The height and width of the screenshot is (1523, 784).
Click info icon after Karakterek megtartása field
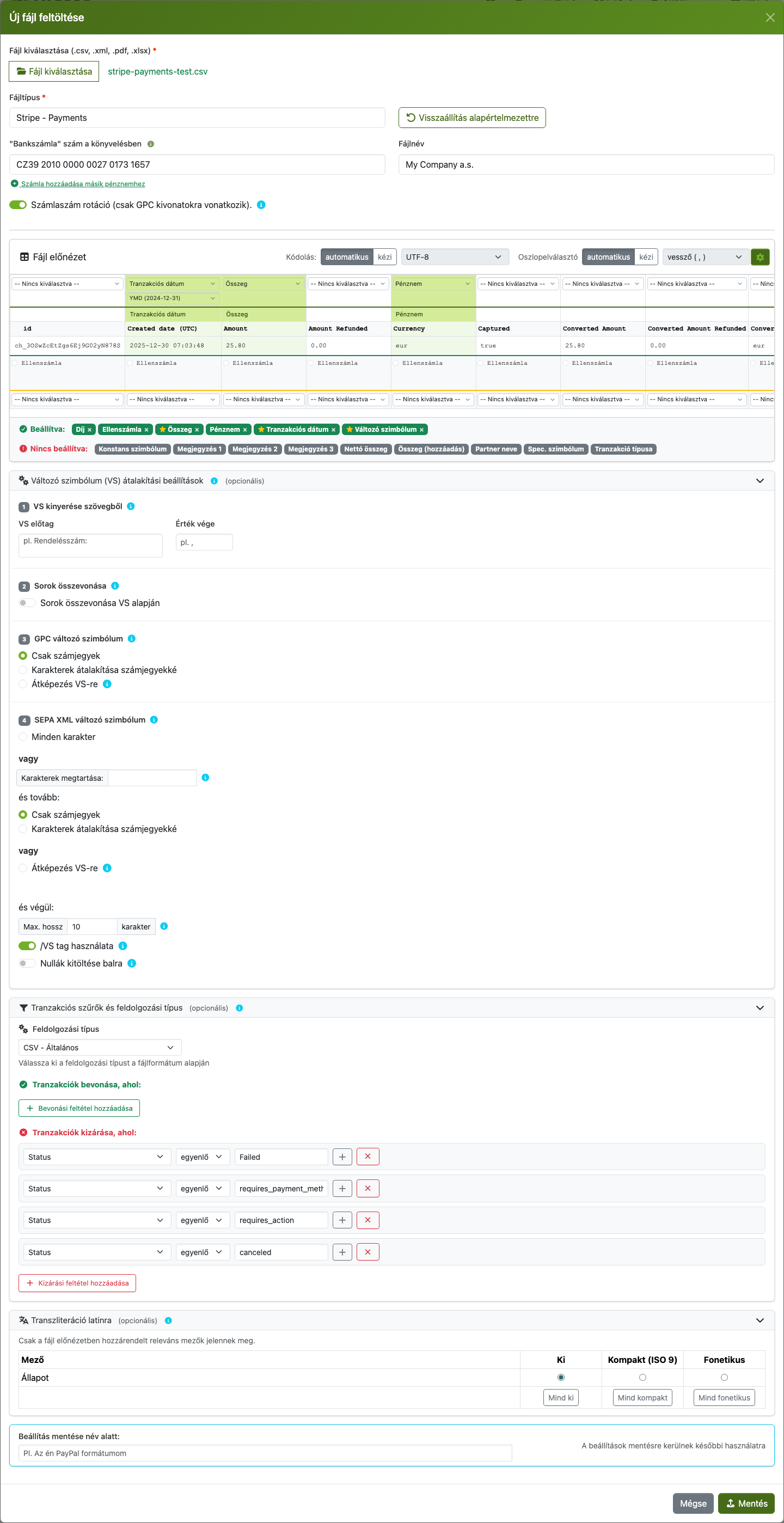(206, 778)
